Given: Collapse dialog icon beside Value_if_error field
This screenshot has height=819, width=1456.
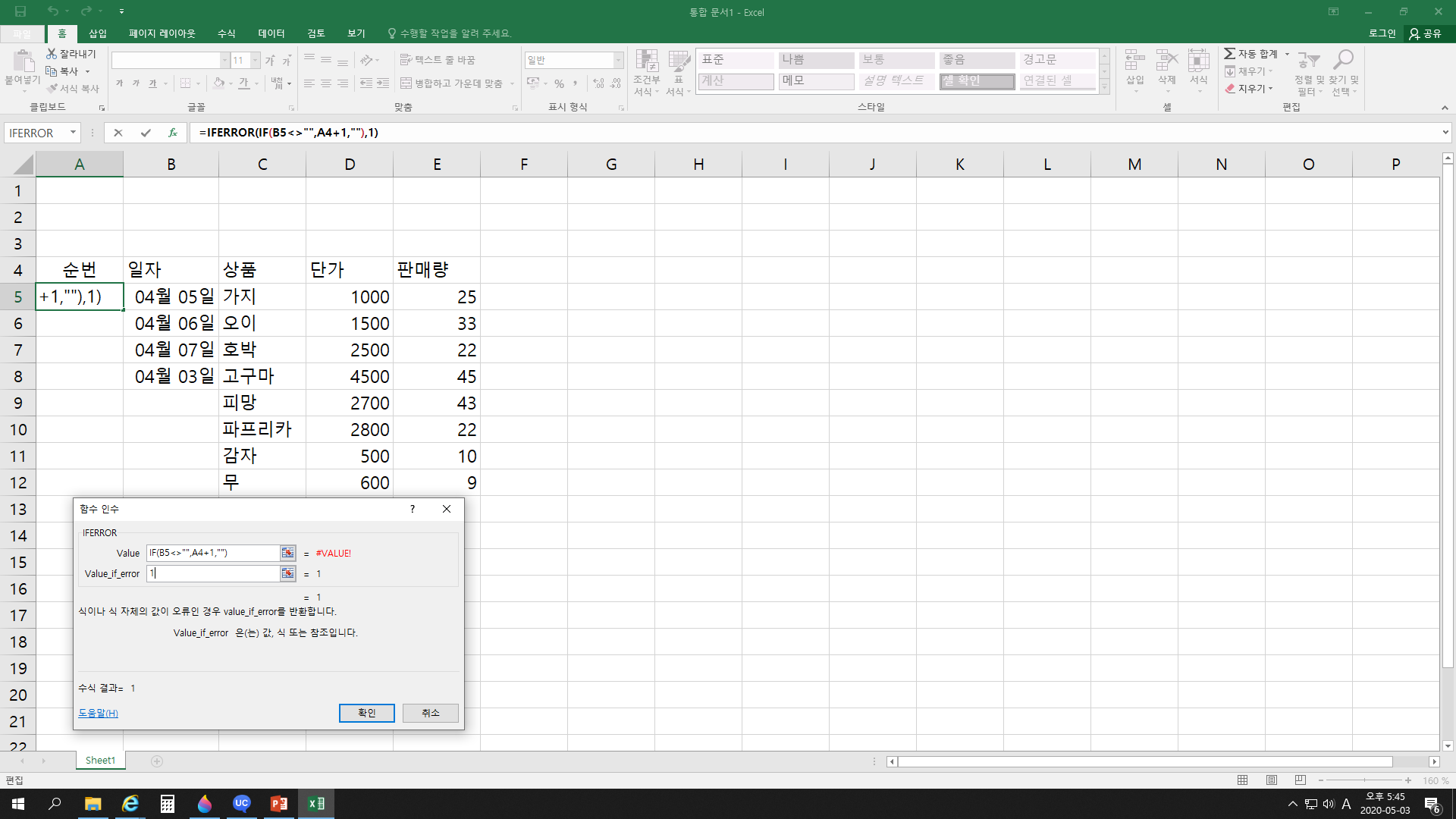Looking at the screenshot, I should [287, 573].
